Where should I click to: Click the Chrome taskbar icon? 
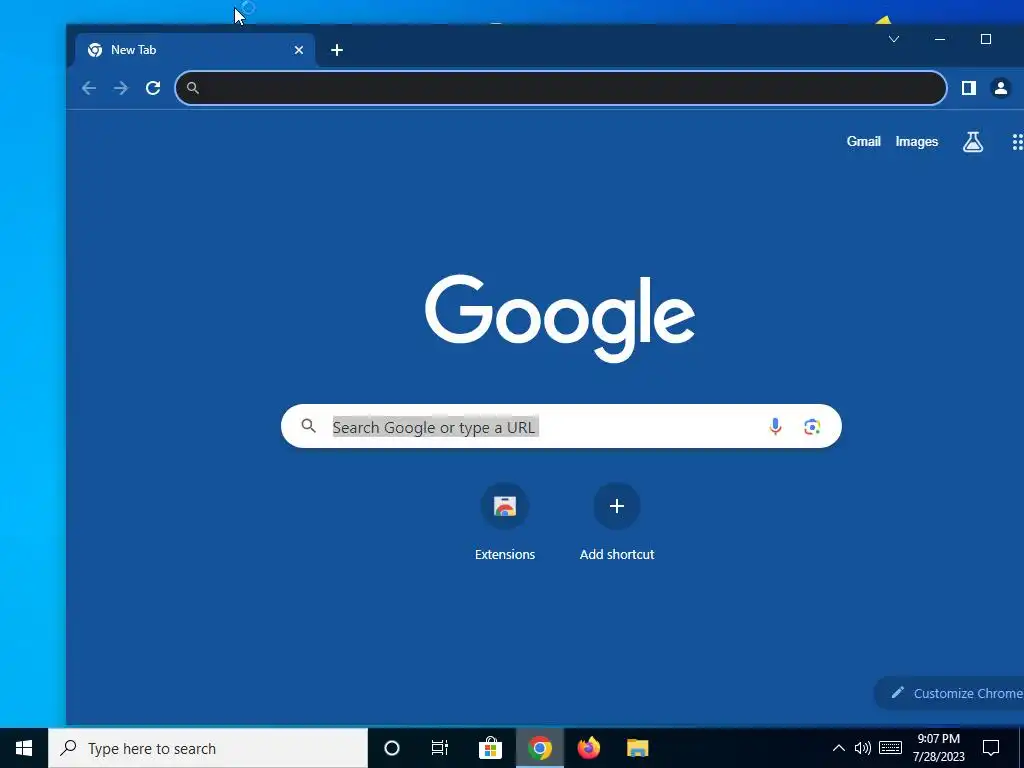[539, 748]
